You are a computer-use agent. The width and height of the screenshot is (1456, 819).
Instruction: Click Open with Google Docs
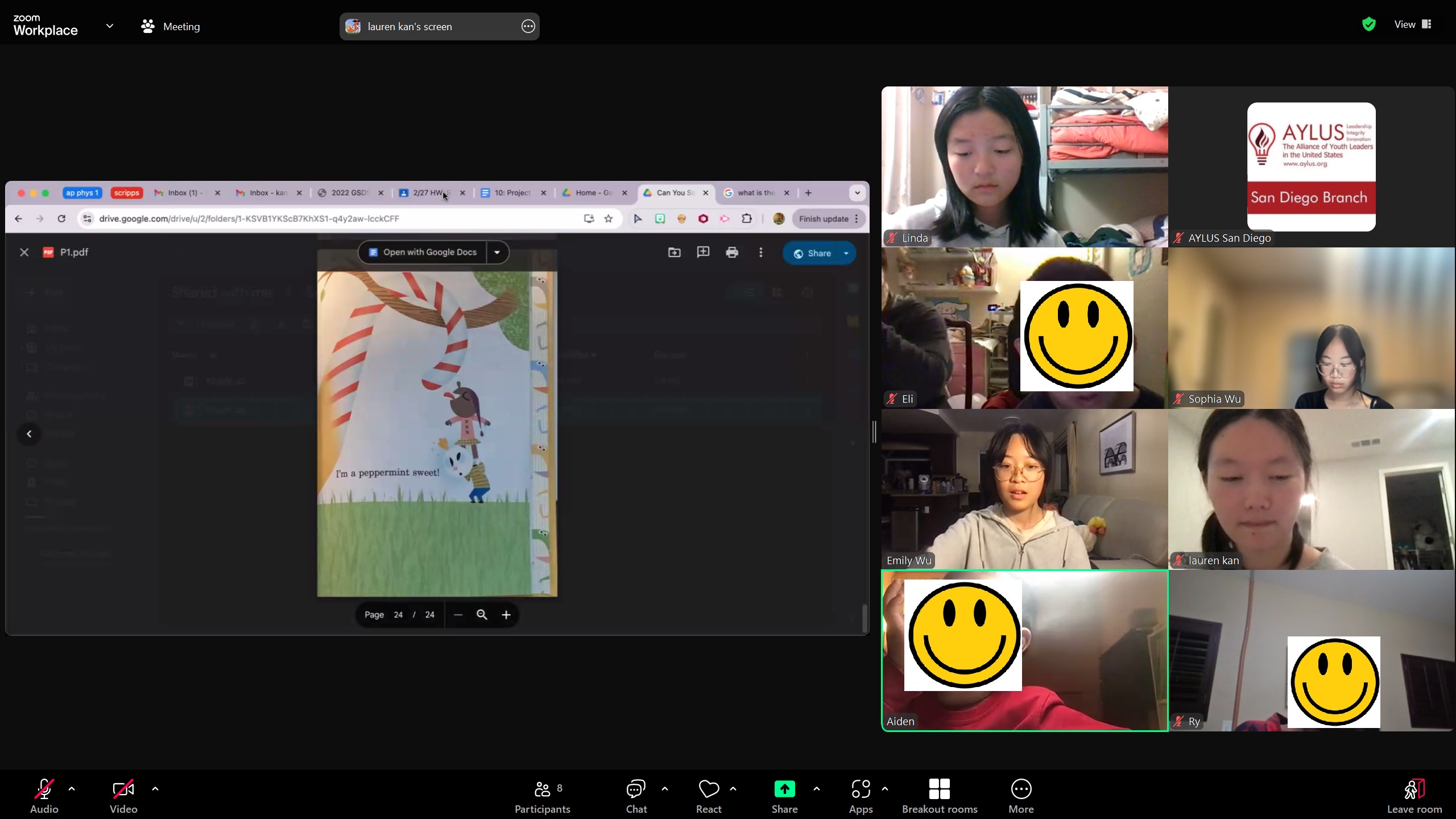pos(423,252)
